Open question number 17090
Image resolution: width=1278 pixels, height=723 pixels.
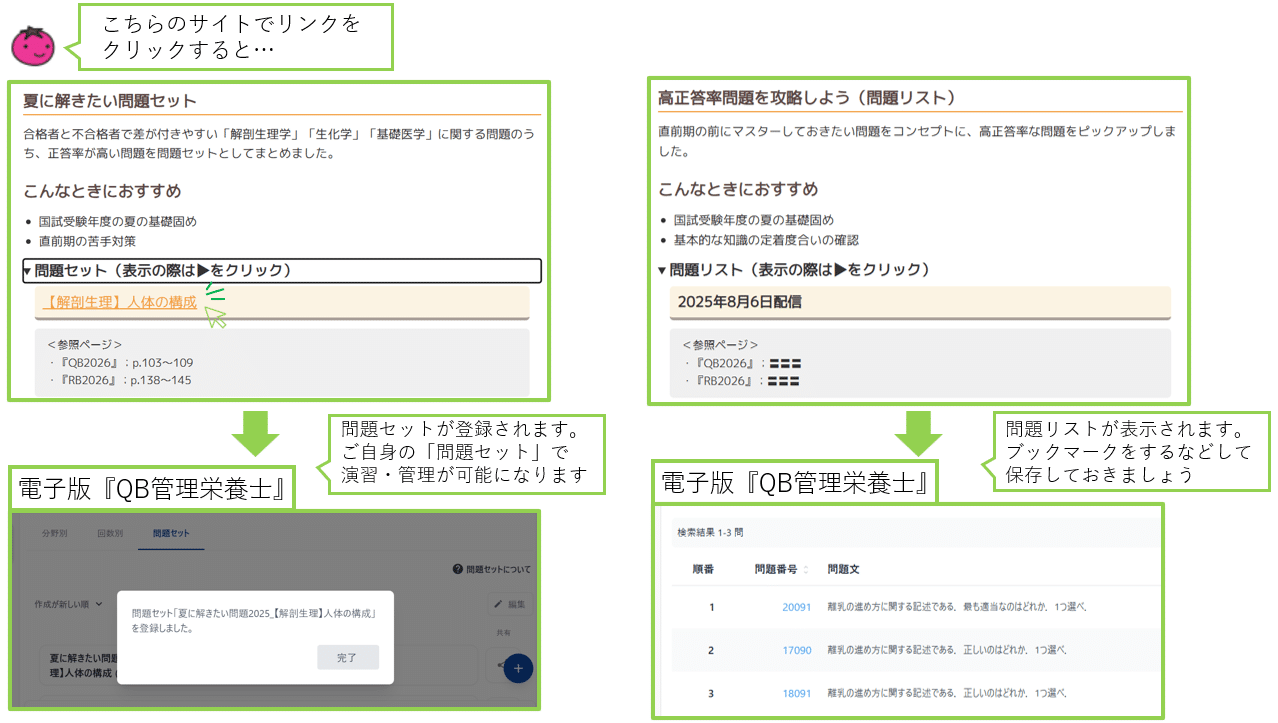(x=796, y=650)
